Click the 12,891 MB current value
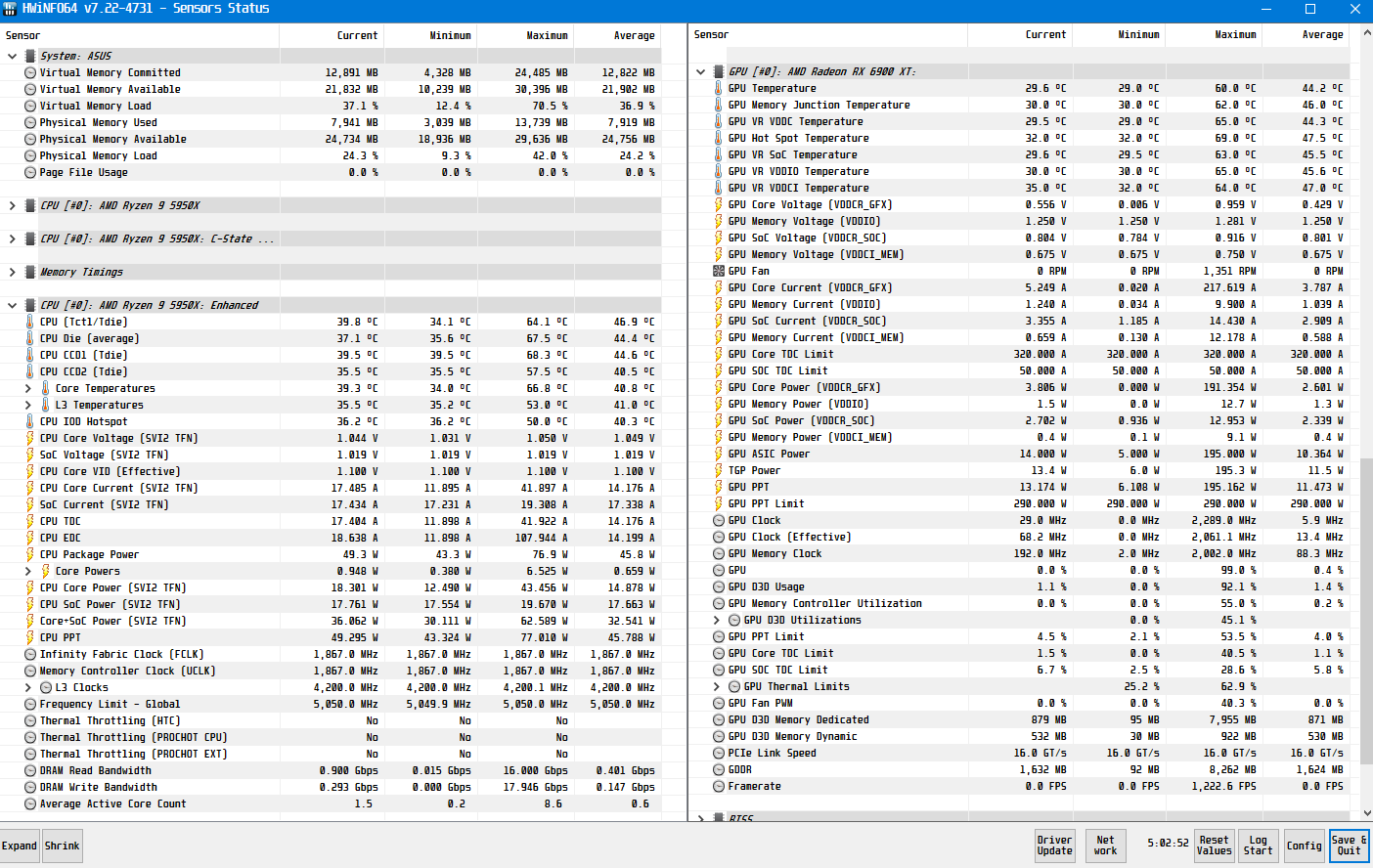 pyautogui.click(x=351, y=72)
